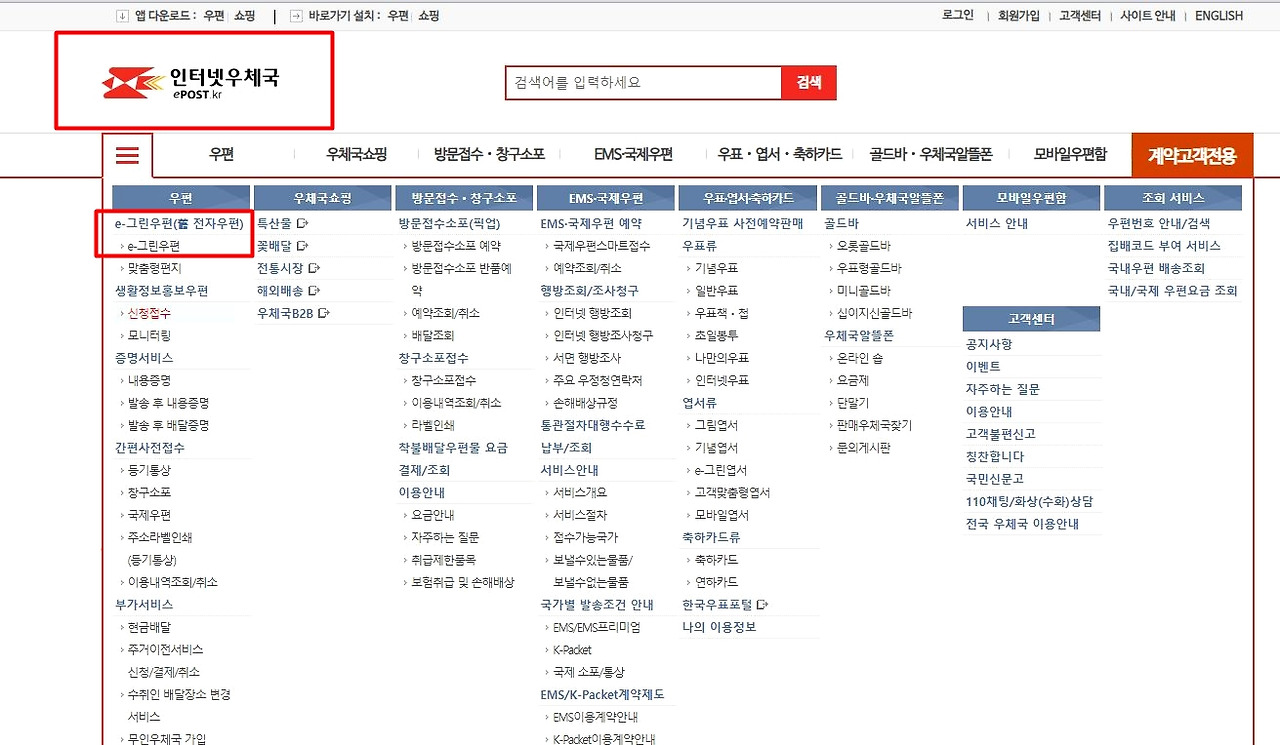The width and height of the screenshot is (1280, 745).
Task: Open 기념우표 사전예약판매 link
Action: 742,223
